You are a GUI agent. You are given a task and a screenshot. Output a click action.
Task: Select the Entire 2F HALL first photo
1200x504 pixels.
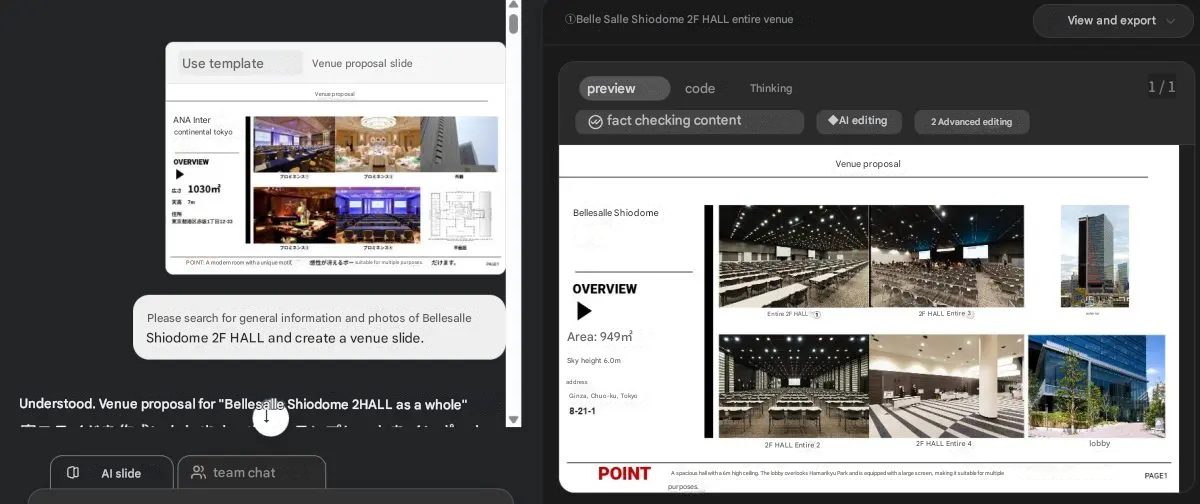793,256
